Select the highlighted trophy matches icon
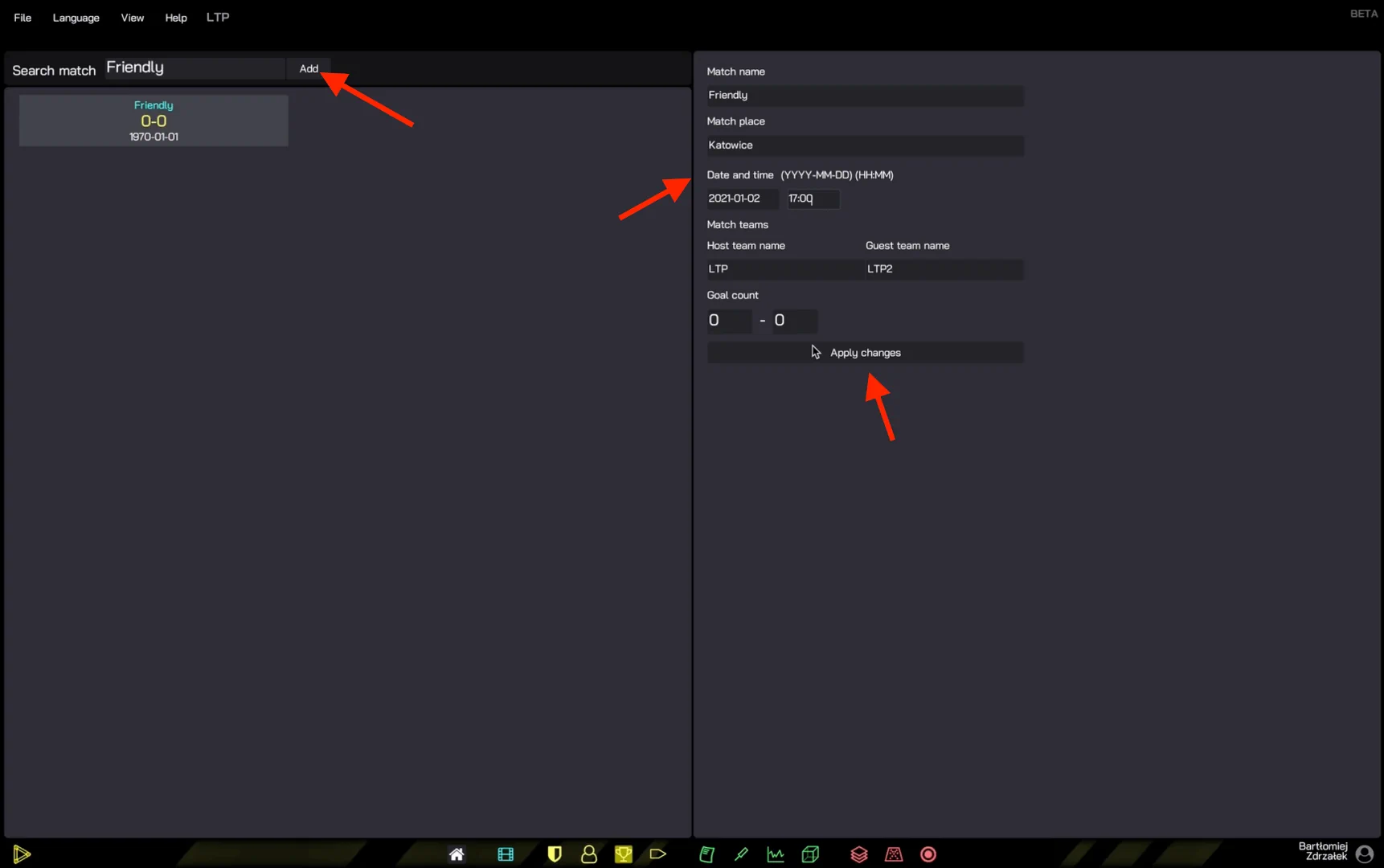1384x868 pixels. click(624, 854)
